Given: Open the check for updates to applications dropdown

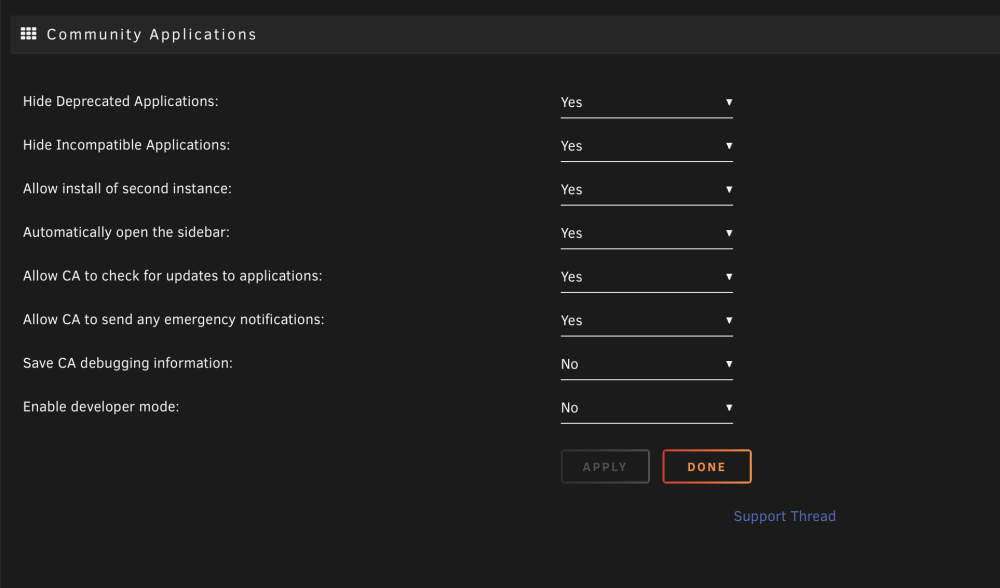Looking at the screenshot, I should (647, 277).
